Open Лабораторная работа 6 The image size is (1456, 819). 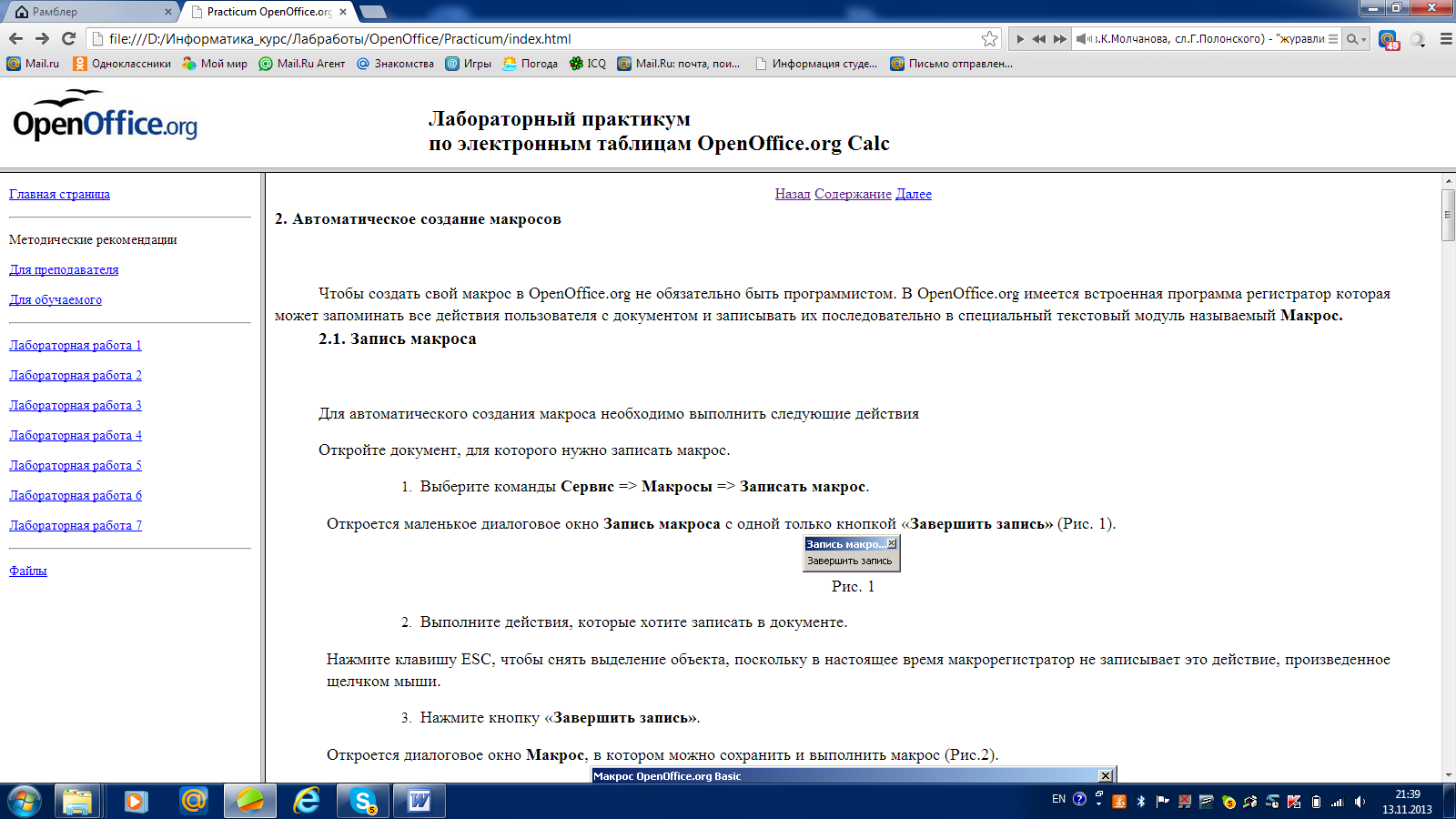pos(76,495)
